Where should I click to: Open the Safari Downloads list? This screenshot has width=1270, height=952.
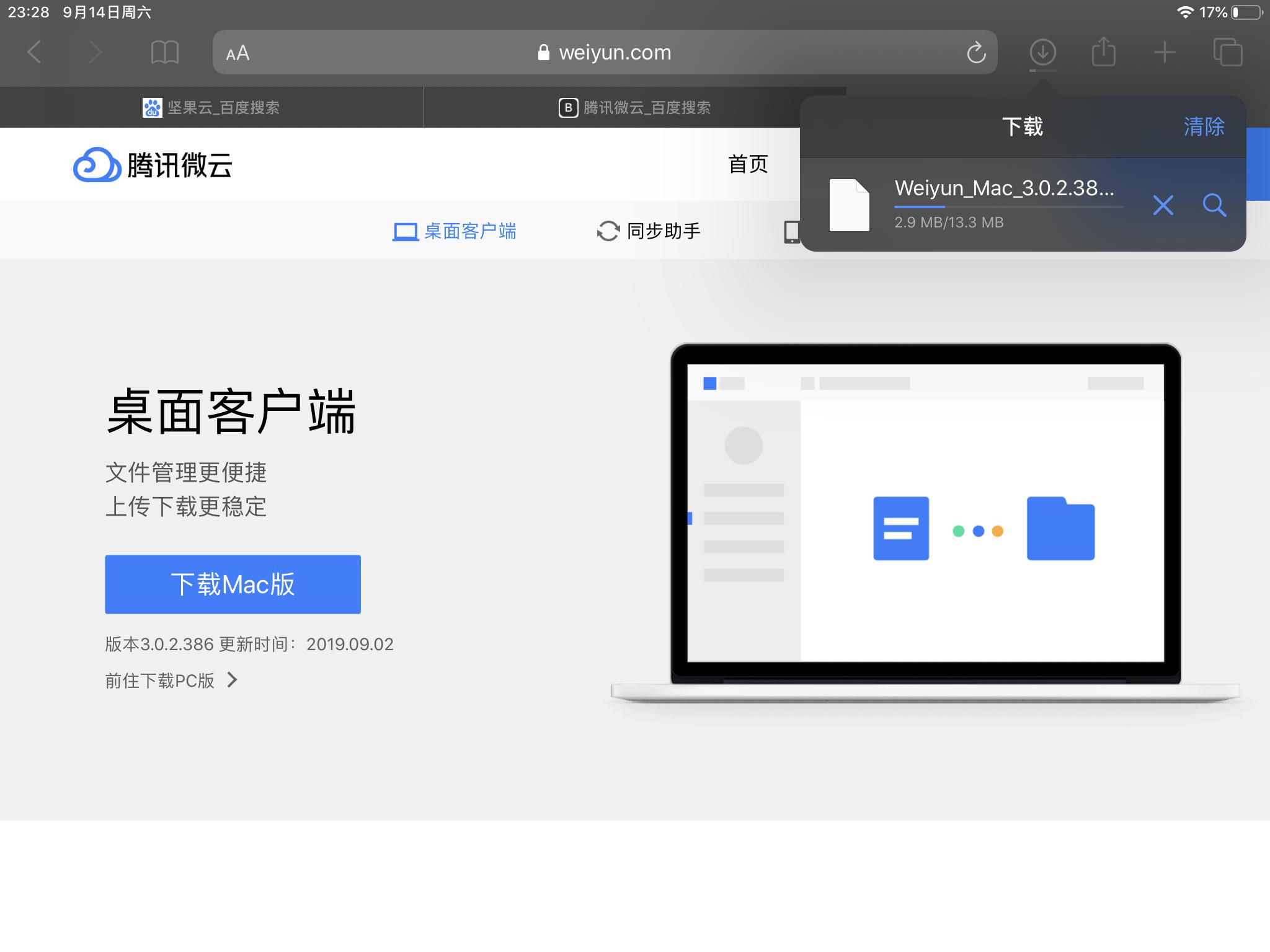[x=1043, y=53]
